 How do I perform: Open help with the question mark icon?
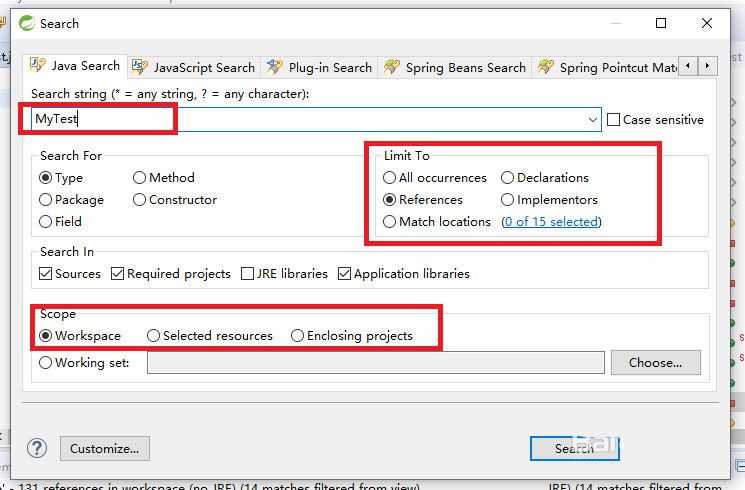pos(37,448)
